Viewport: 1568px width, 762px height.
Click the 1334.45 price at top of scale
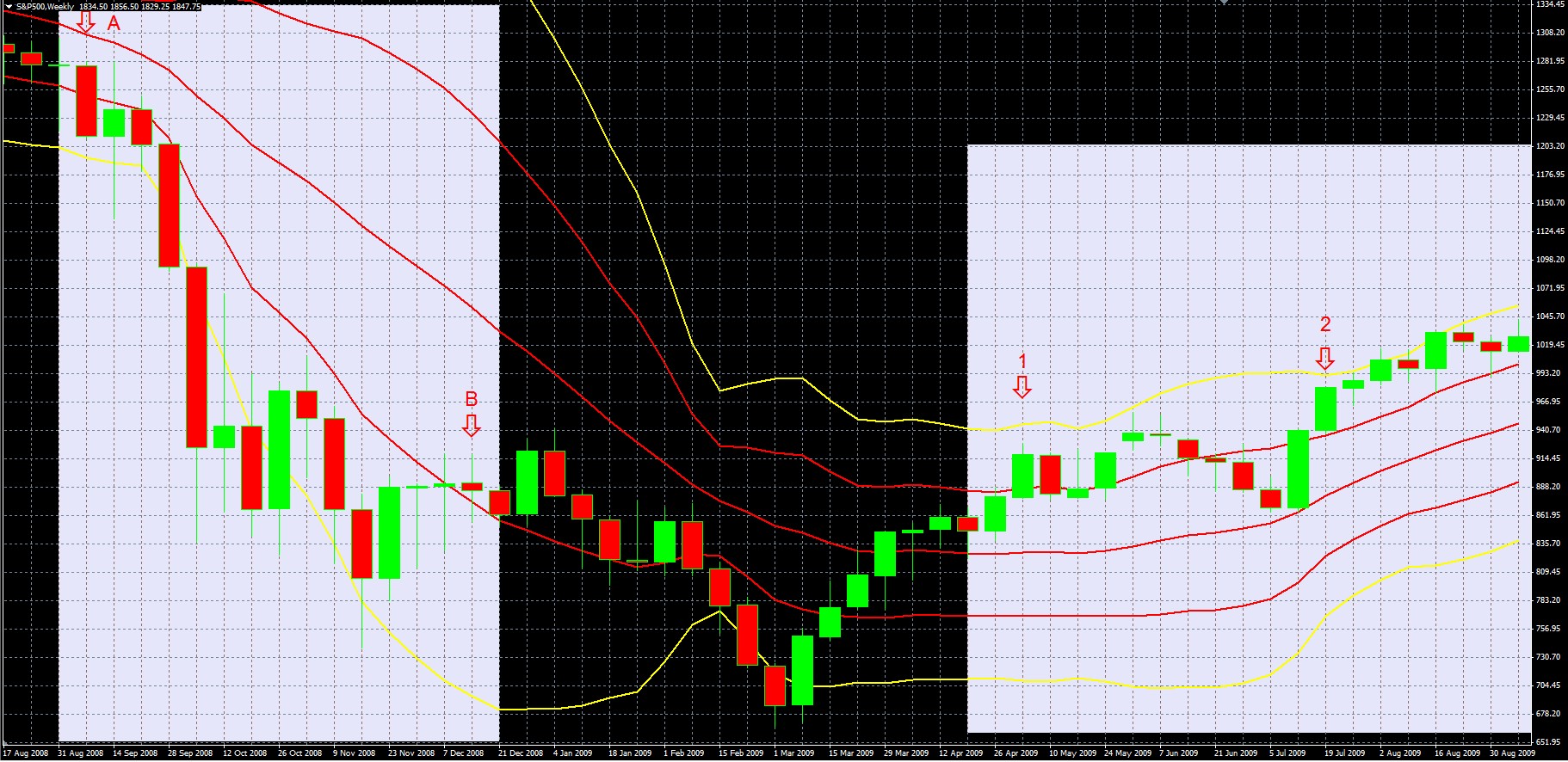(x=1550, y=4)
